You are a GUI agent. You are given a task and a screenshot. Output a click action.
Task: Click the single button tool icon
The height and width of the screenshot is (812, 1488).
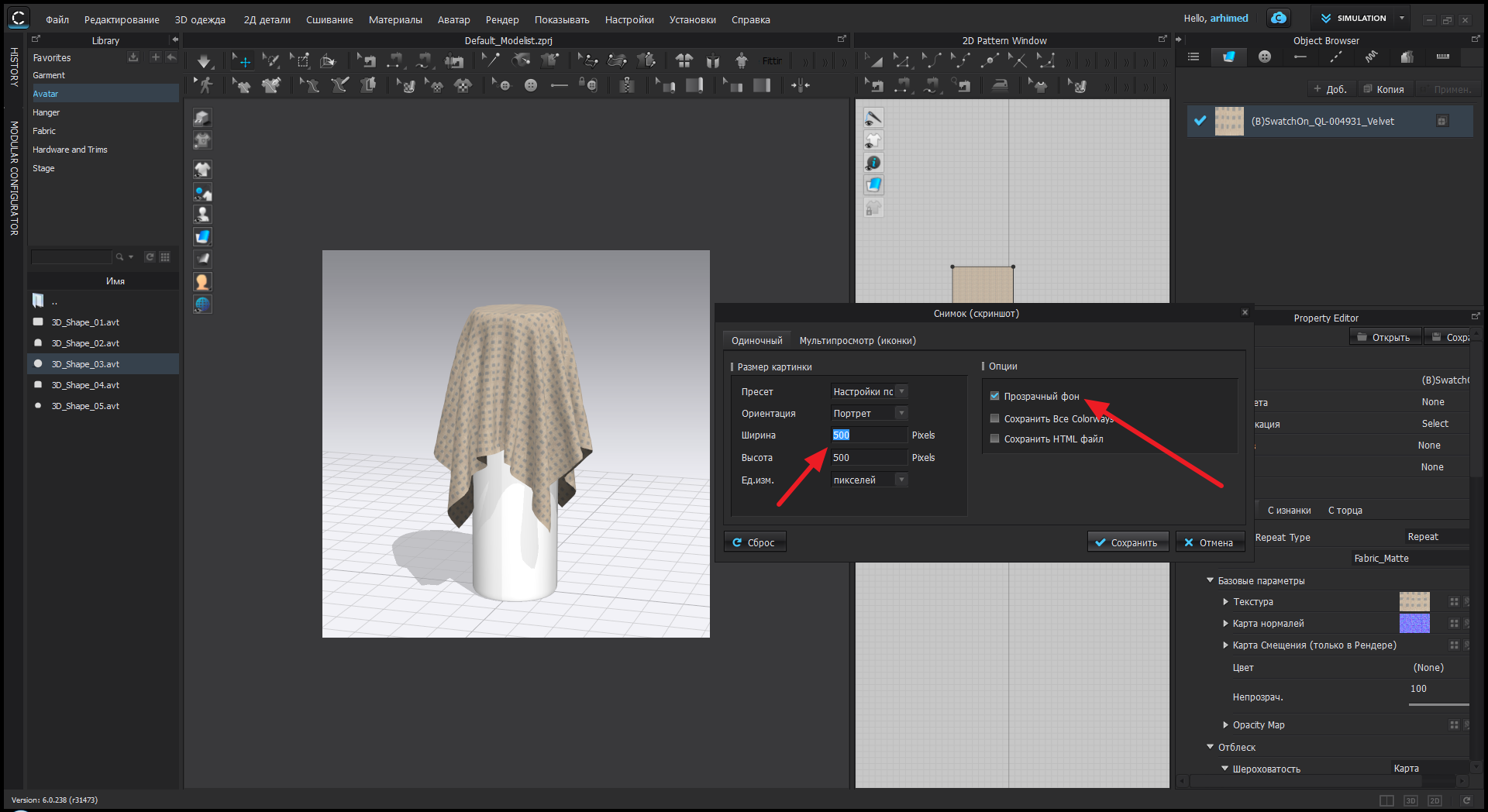(x=531, y=86)
